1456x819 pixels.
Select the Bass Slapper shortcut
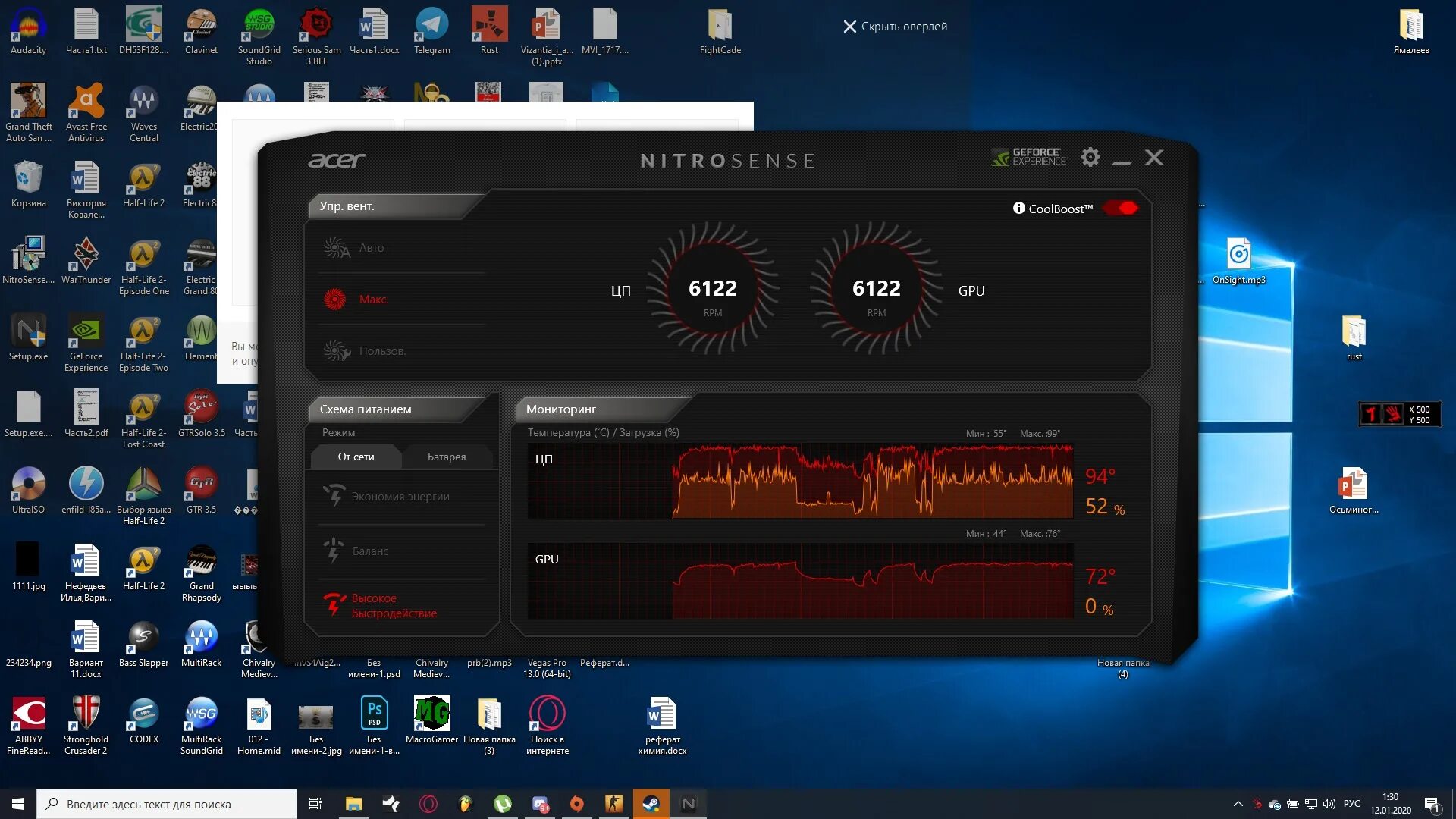[143, 645]
